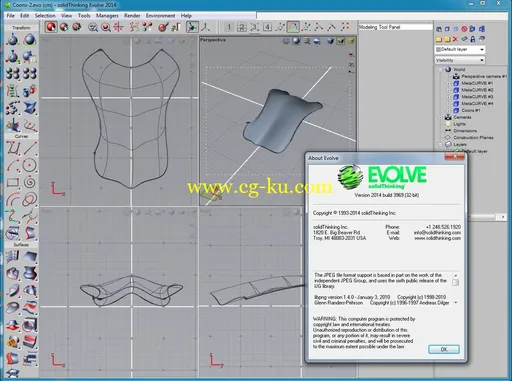Select the NURBS curve tool under Curves
512x381 pixels.
tap(13, 148)
